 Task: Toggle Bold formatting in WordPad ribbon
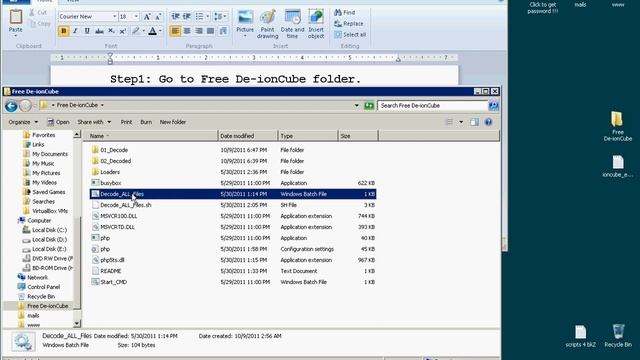[x=64, y=31]
